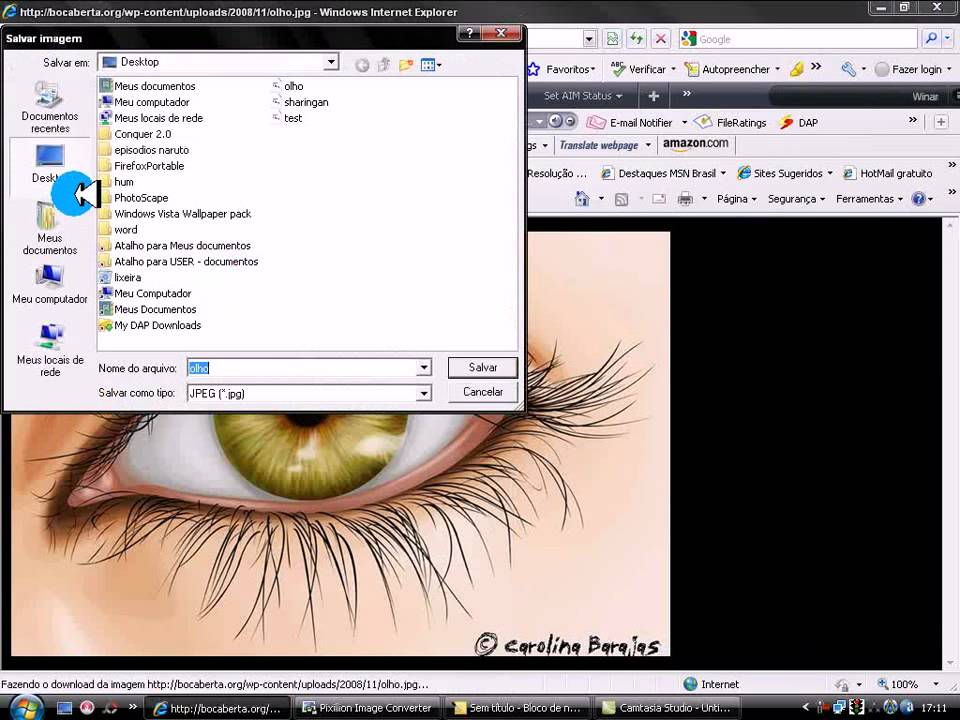Image resolution: width=960 pixels, height=720 pixels.
Task: Open Sites Sugeridos favorite link
Action: pyautogui.click(x=785, y=173)
